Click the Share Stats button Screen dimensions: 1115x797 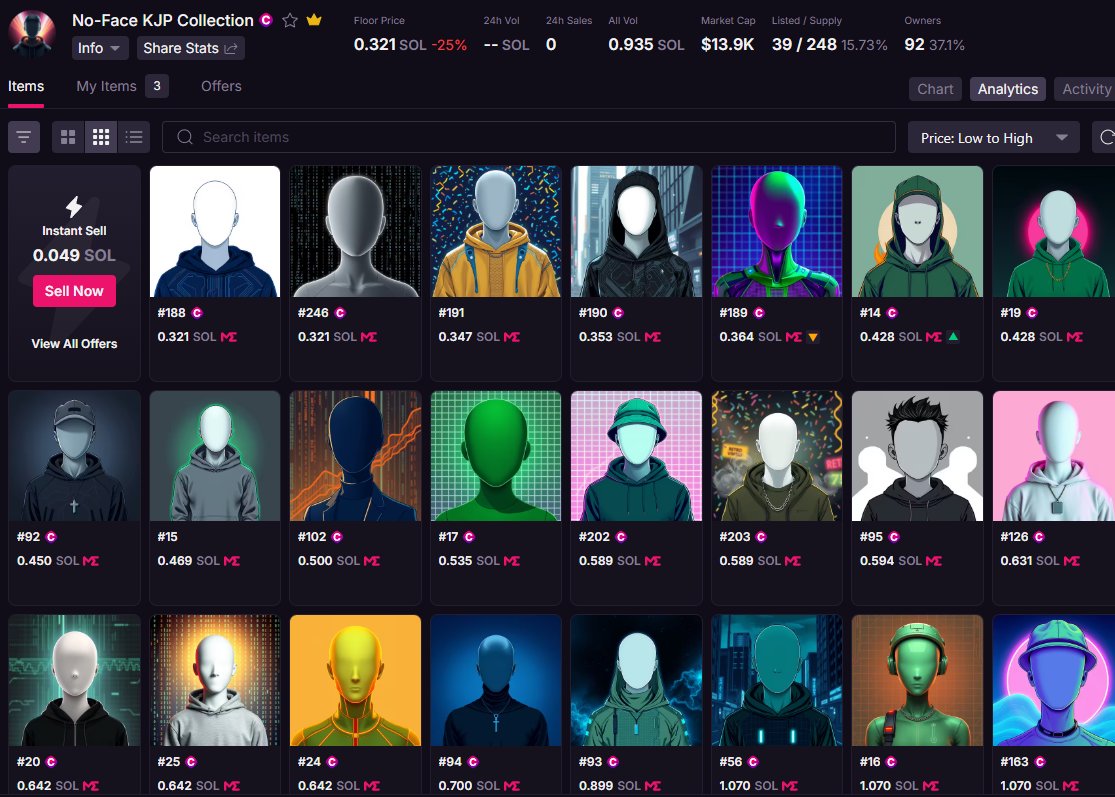(191, 48)
